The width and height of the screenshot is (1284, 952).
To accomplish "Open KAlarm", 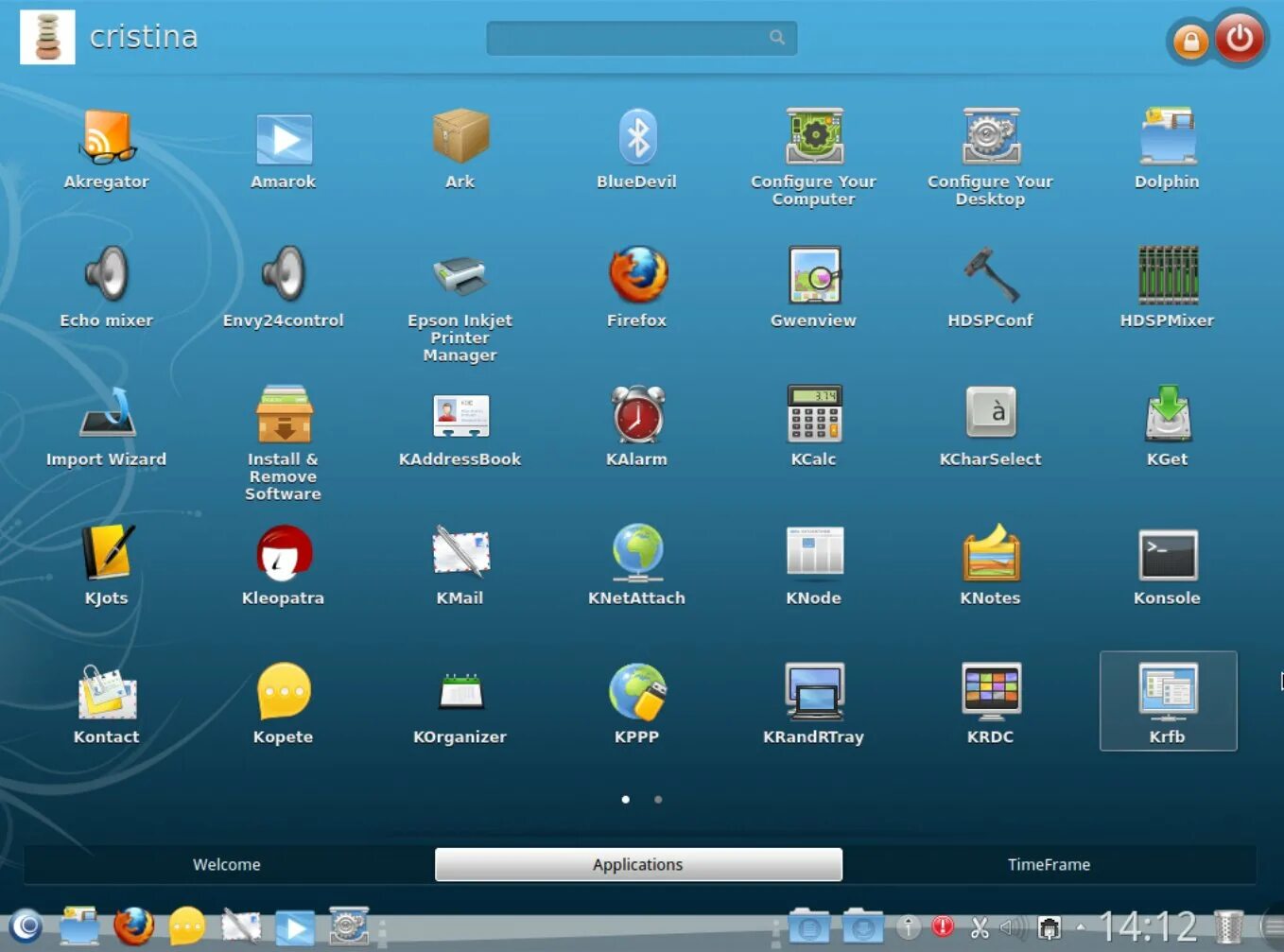I will [637, 426].
